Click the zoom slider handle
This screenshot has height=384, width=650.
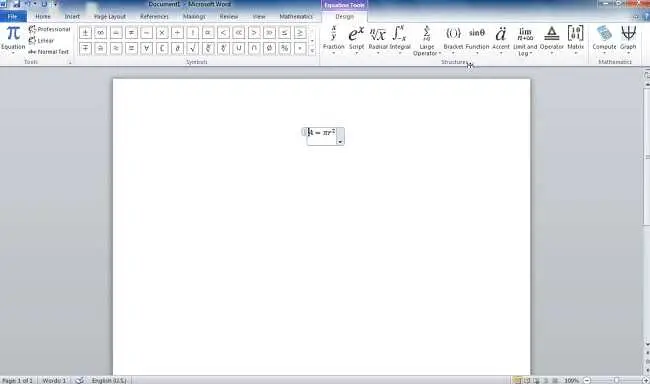[616, 380]
